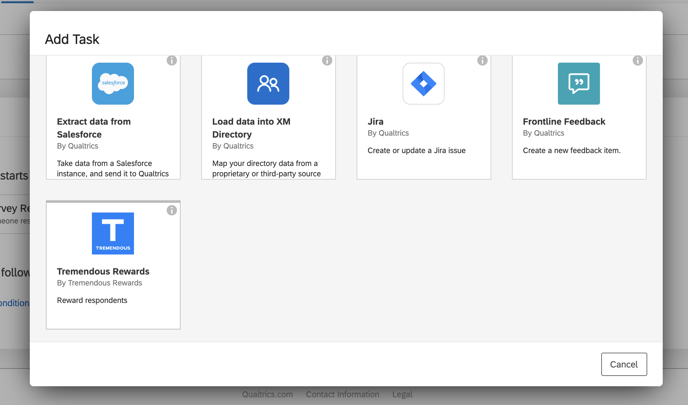
Task: Show info icon on Jira card
Action: click(x=482, y=61)
